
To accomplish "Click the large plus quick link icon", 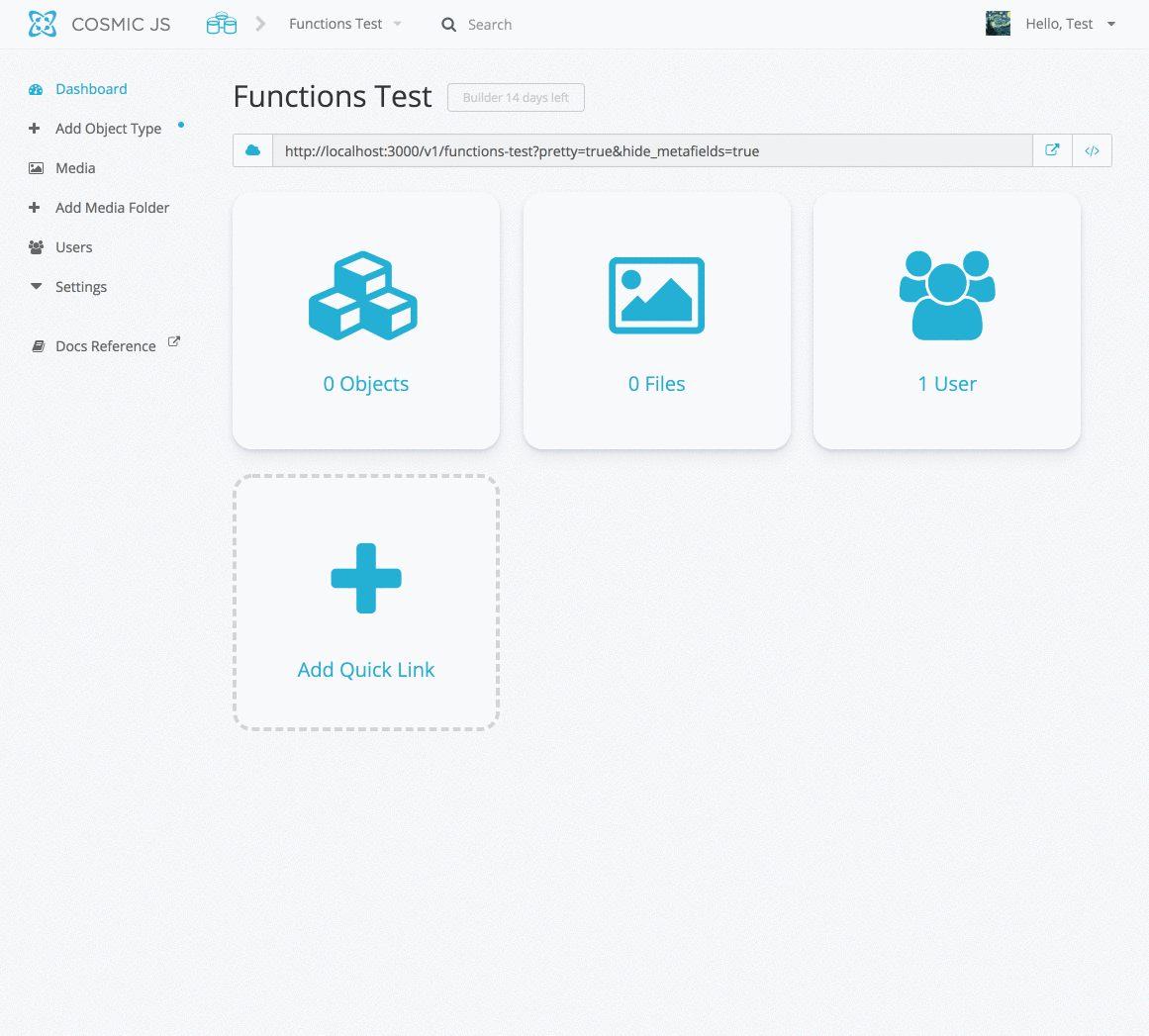I will 366,578.
